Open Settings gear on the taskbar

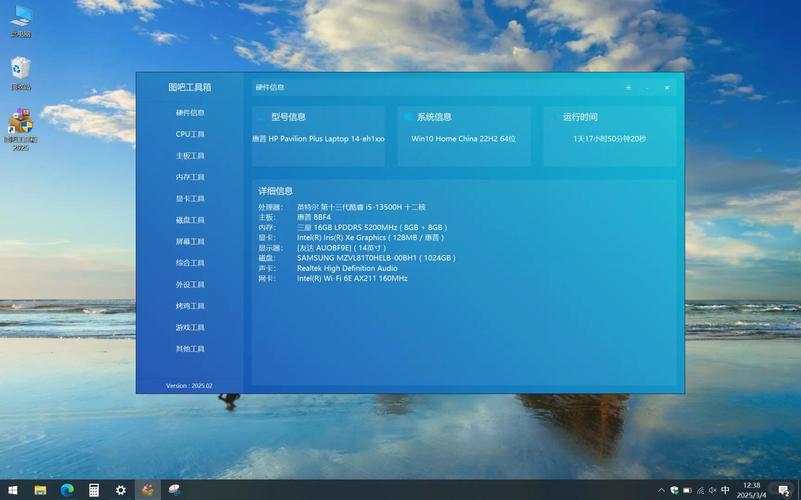pyautogui.click(x=121, y=490)
